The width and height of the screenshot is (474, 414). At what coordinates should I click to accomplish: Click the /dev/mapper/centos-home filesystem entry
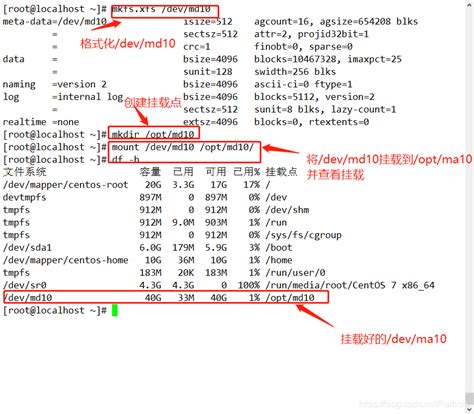pos(65,260)
